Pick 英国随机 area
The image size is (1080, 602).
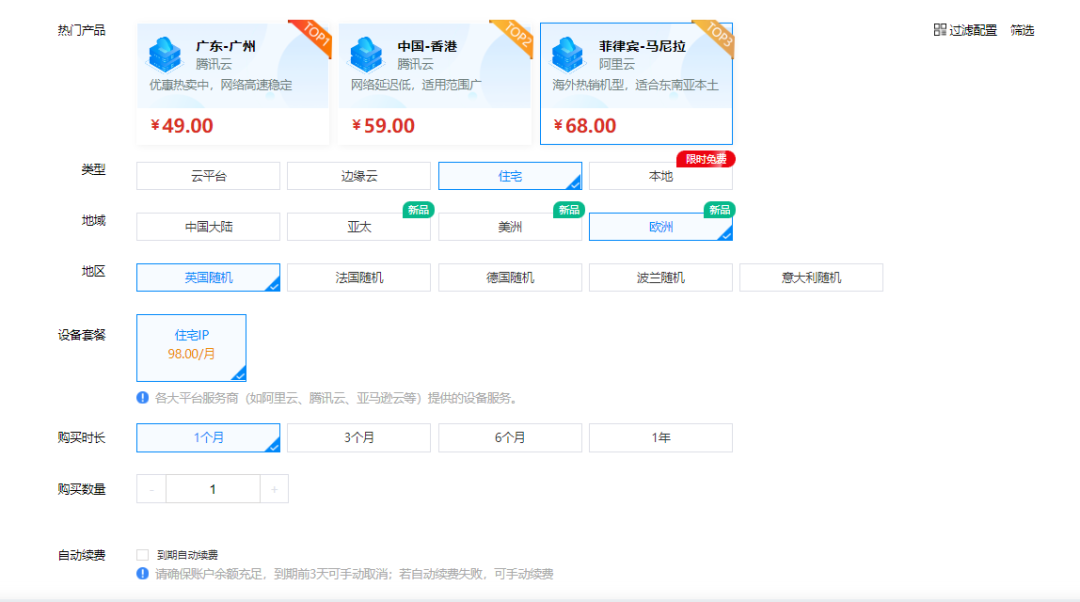coord(208,278)
